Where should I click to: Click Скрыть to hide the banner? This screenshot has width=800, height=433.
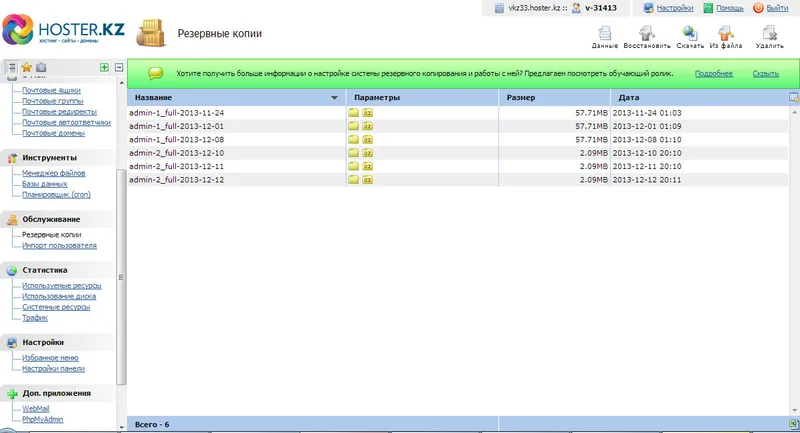coord(765,74)
